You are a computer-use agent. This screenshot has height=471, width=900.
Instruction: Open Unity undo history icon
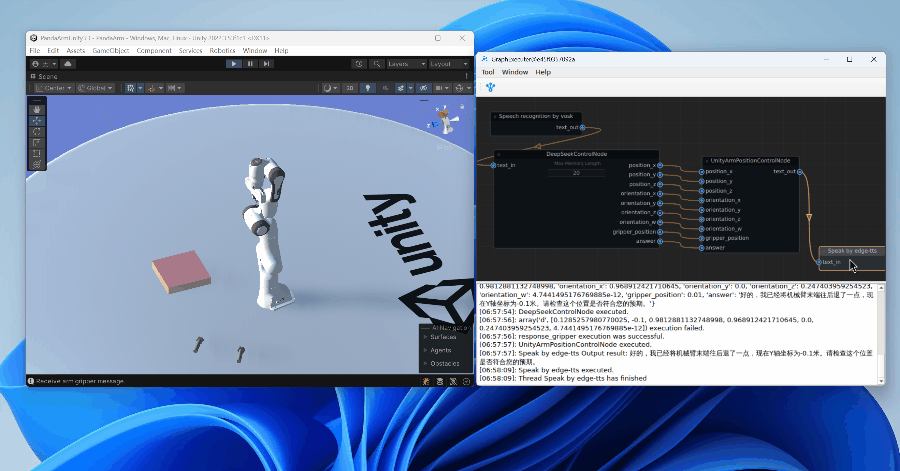(359, 64)
